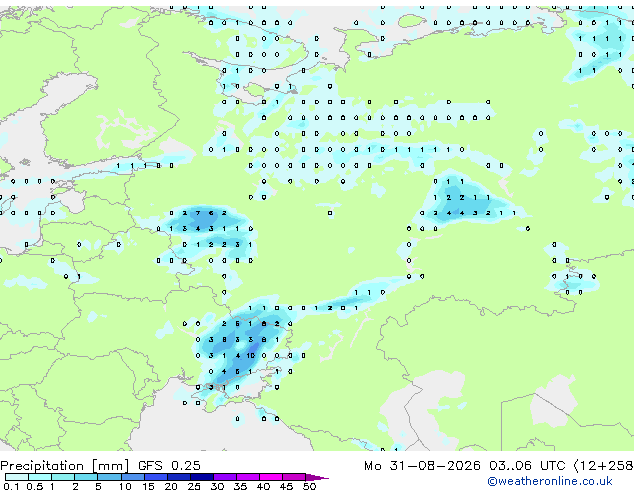
Task: Click the '20' legend scale label
Action: pyautogui.click(x=171, y=486)
